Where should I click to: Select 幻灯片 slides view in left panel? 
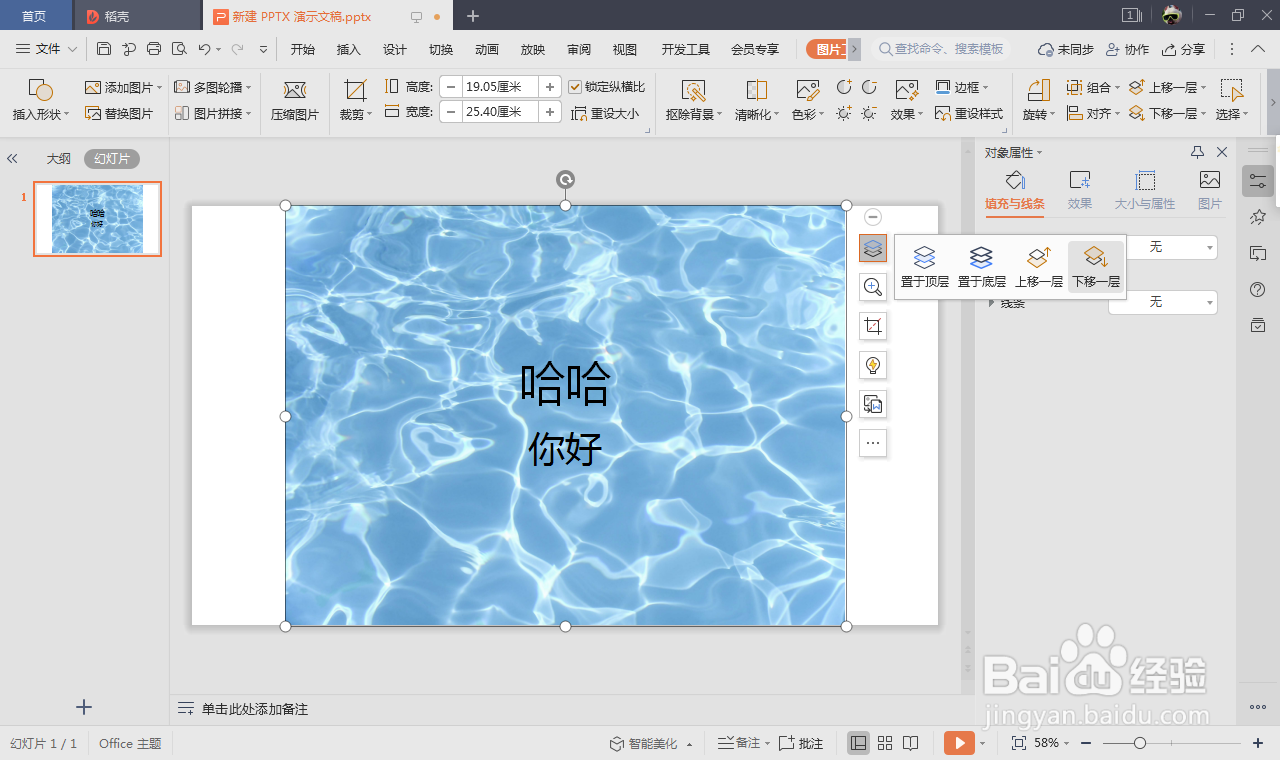(112, 158)
